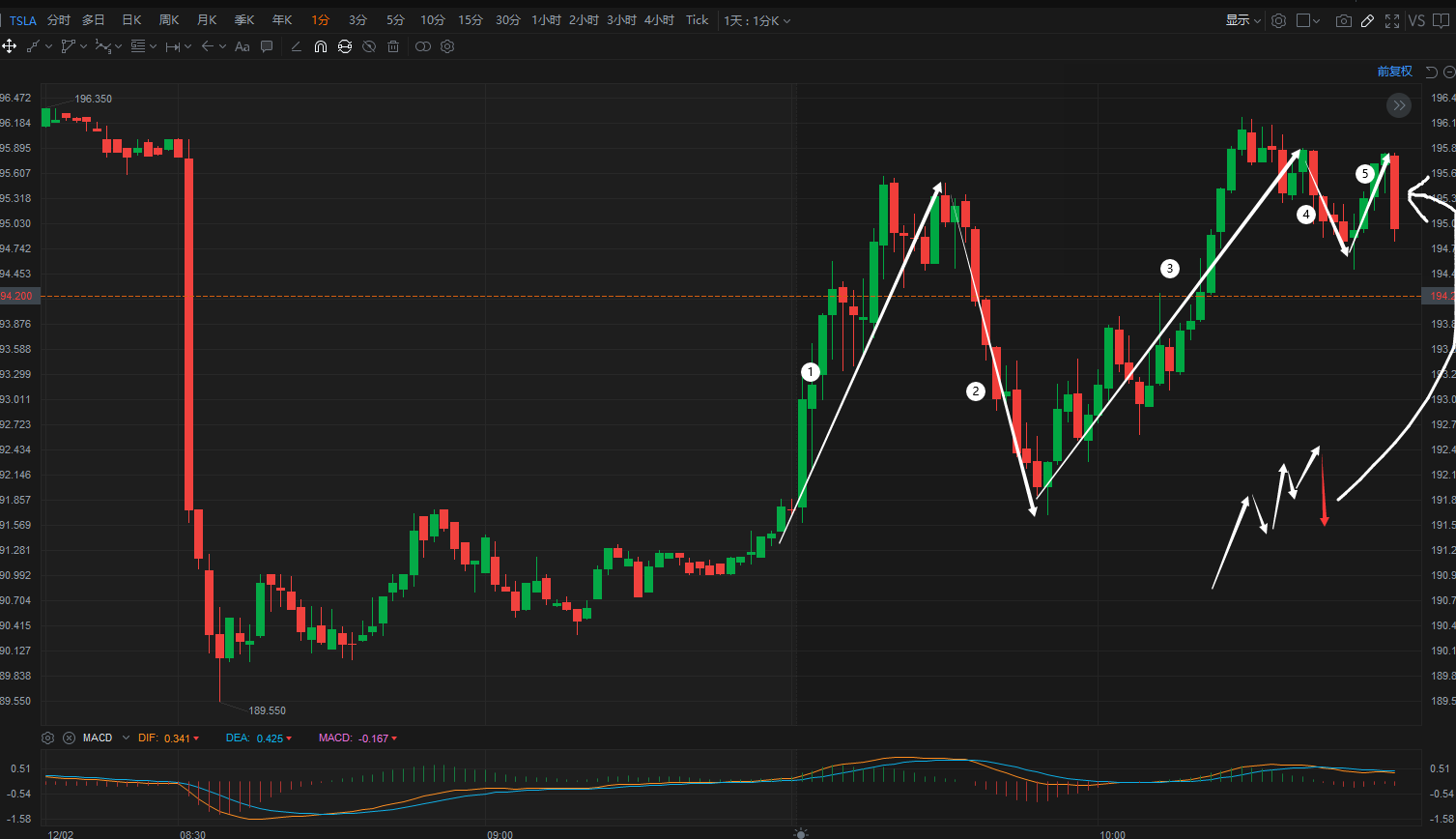Click the >> scroll-to-latest button

(x=1399, y=105)
